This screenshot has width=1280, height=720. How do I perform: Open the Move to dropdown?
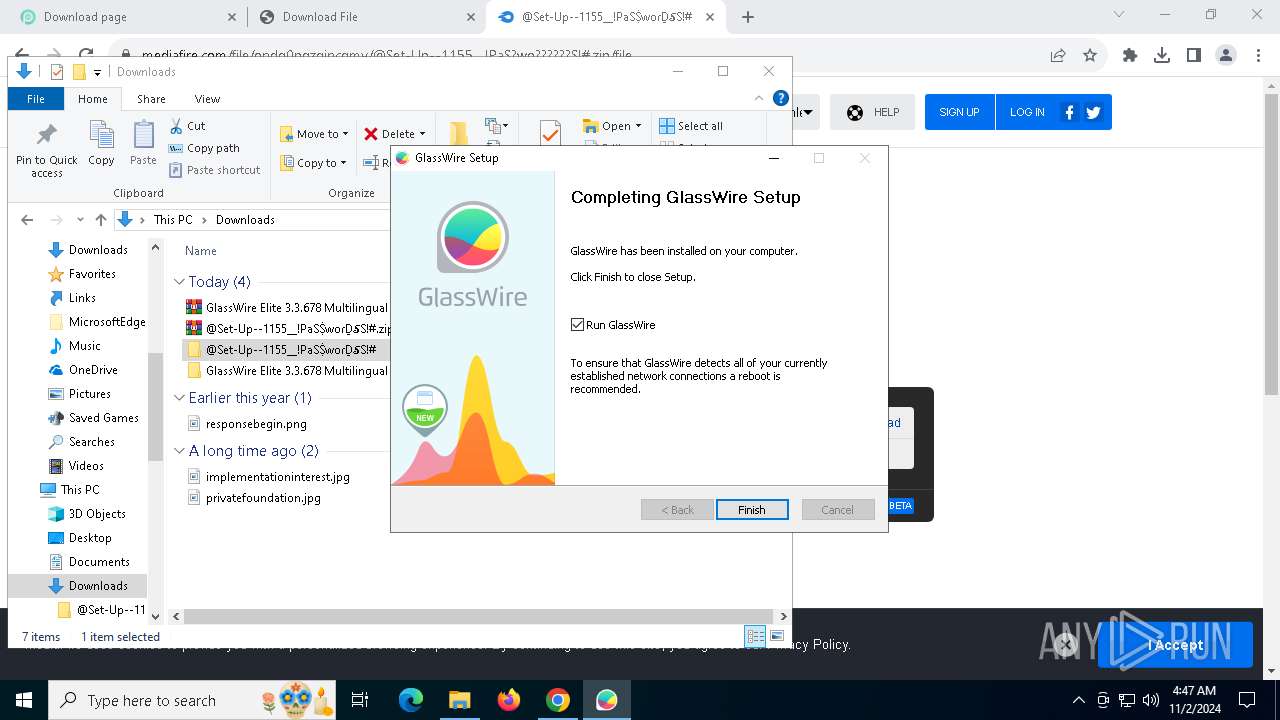(314, 134)
